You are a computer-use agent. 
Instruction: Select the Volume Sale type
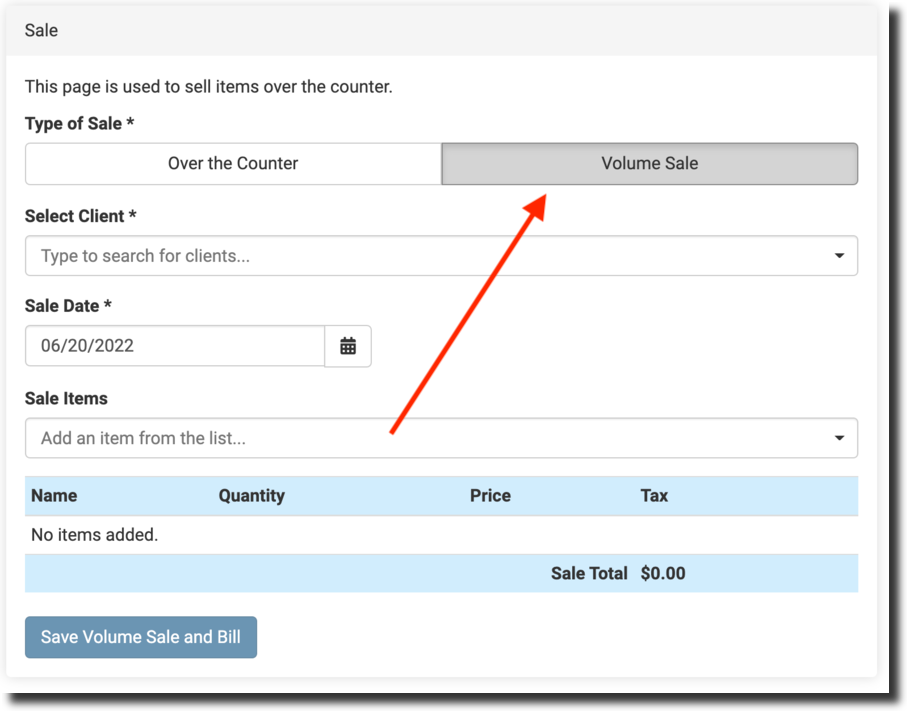tap(649, 164)
